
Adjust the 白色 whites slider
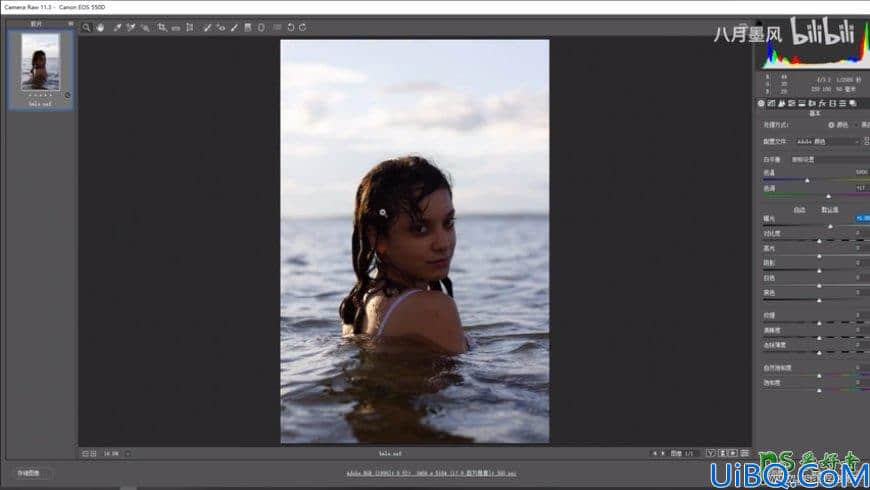tap(820, 286)
